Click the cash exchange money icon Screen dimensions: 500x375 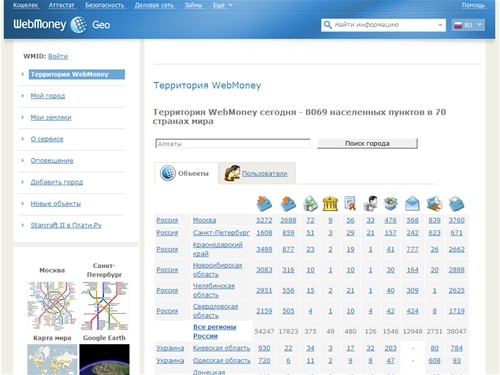pyautogui.click(x=310, y=203)
